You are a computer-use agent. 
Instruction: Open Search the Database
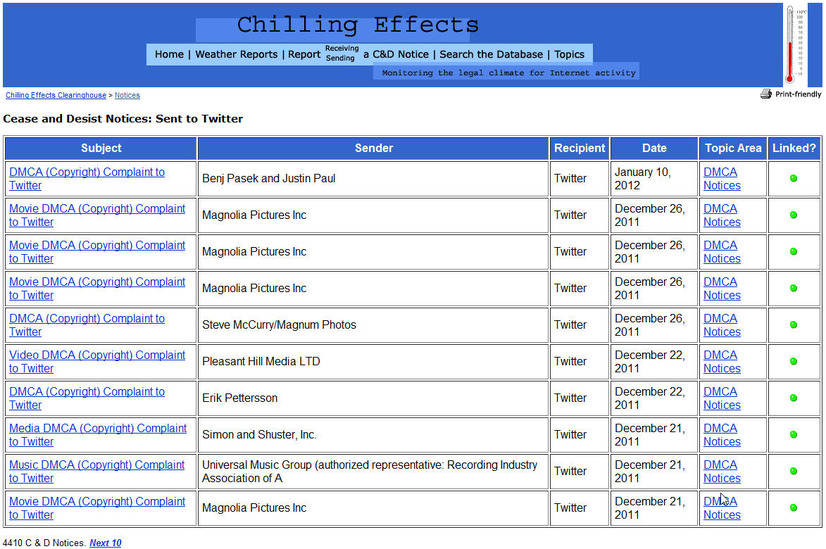pyautogui.click(x=491, y=54)
